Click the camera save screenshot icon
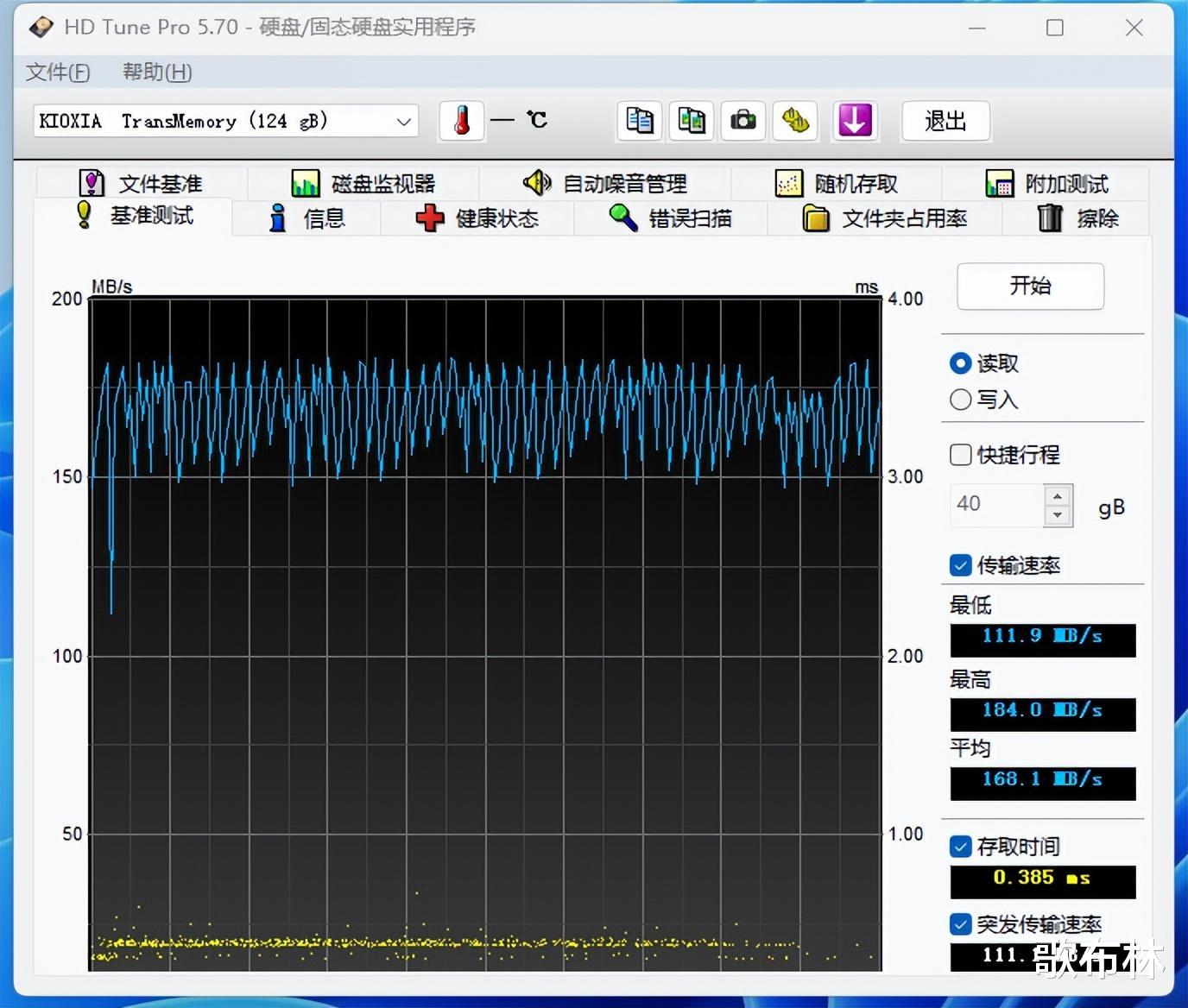The height and width of the screenshot is (1008, 1188). point(743,121)
